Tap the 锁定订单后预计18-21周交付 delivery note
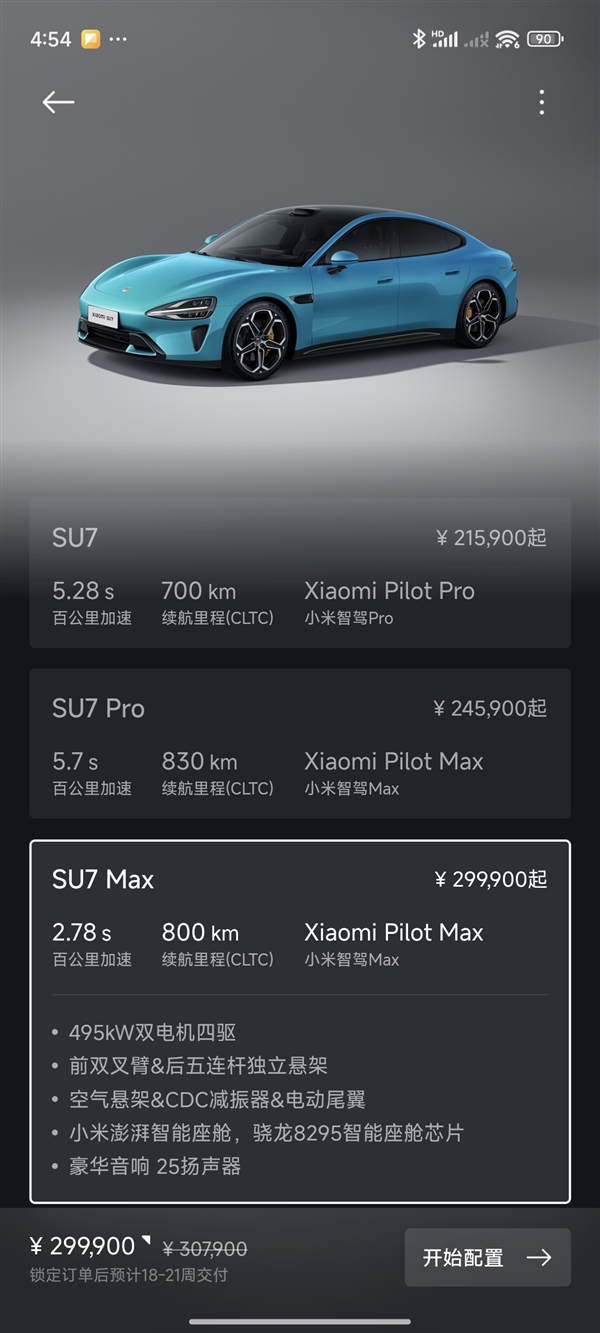The image size is (600, 1333). point(129,1275)
